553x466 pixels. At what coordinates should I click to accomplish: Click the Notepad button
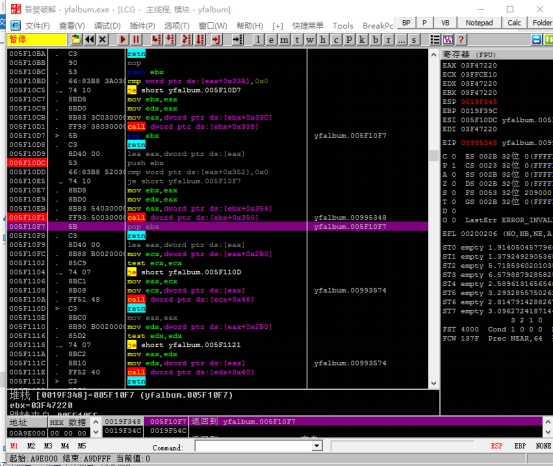479,23
